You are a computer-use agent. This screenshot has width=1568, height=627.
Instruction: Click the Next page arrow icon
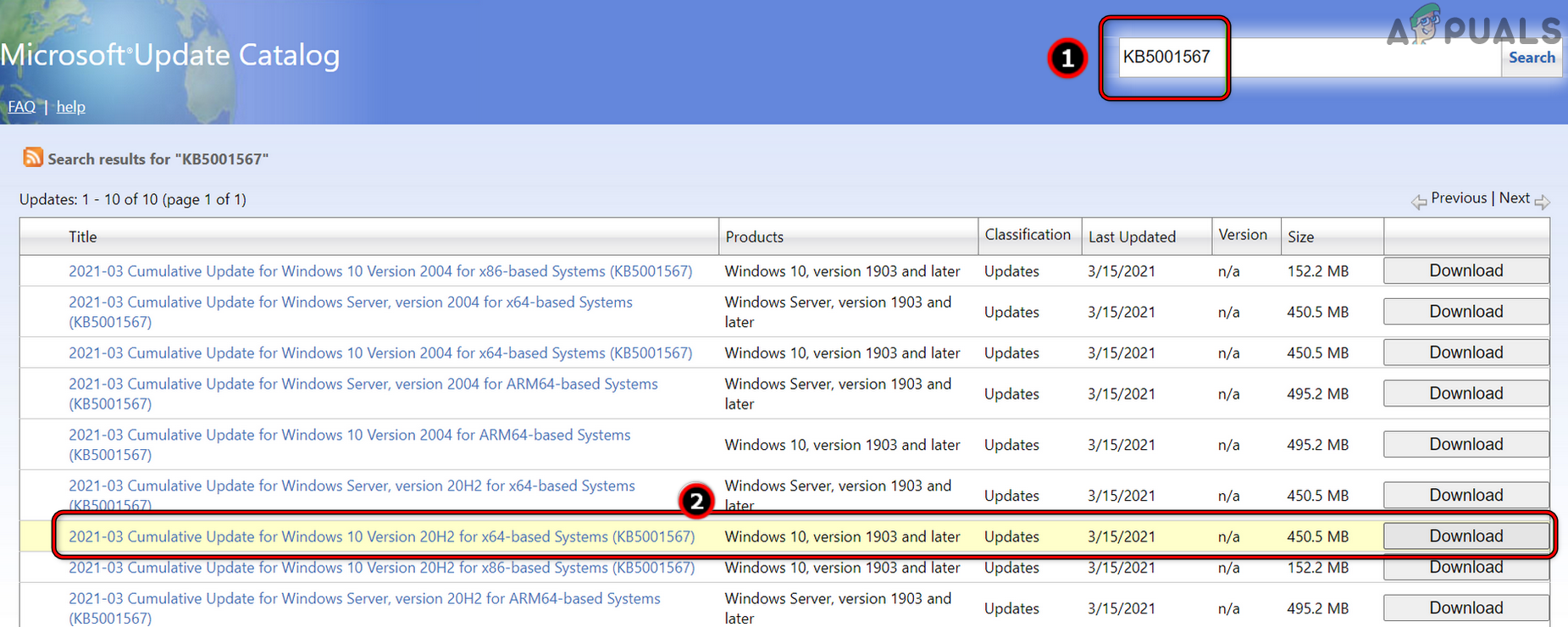coord(1542,202)
